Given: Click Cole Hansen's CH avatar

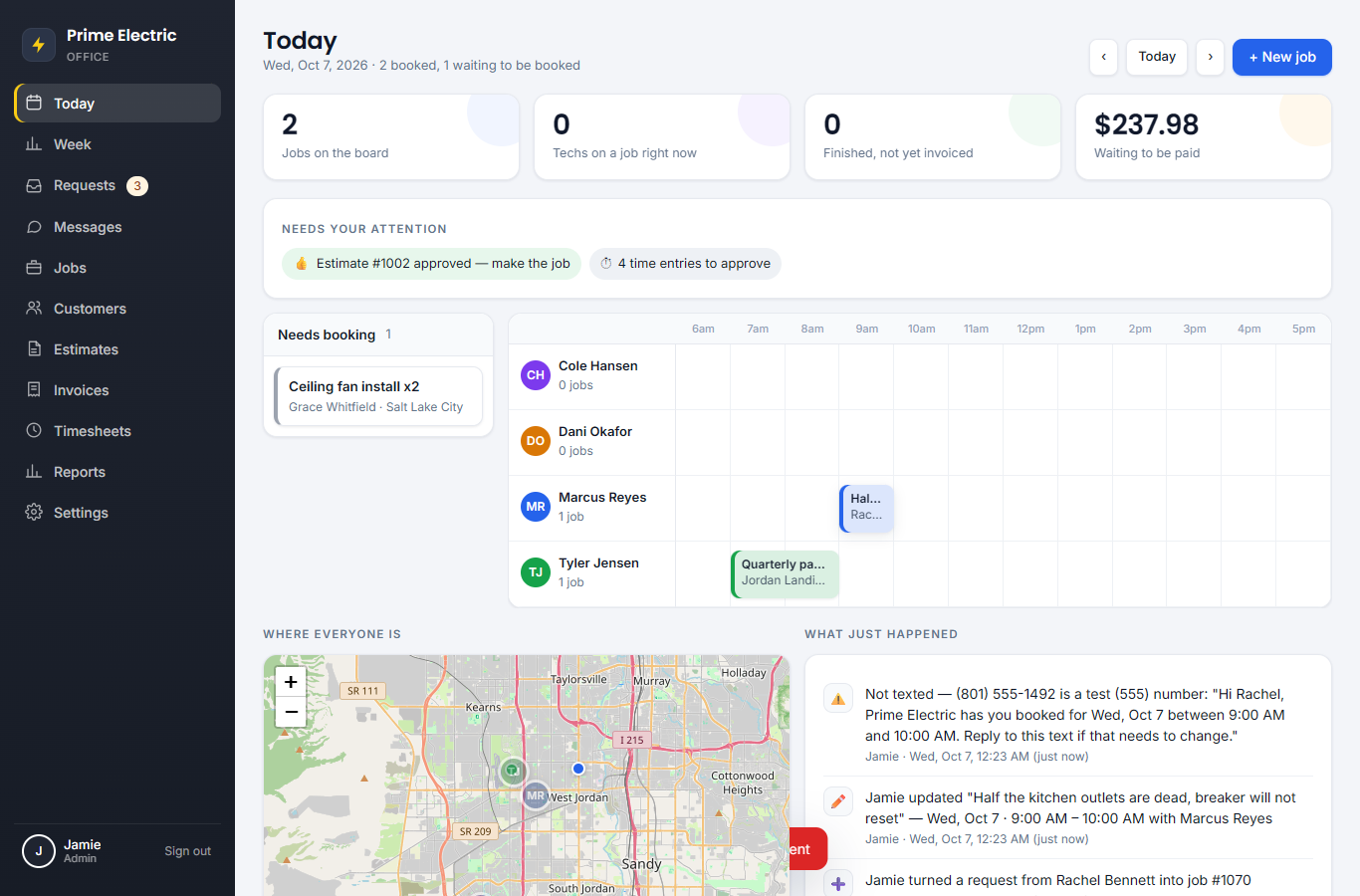Looking at the screenshot, I should coord(536,375).
